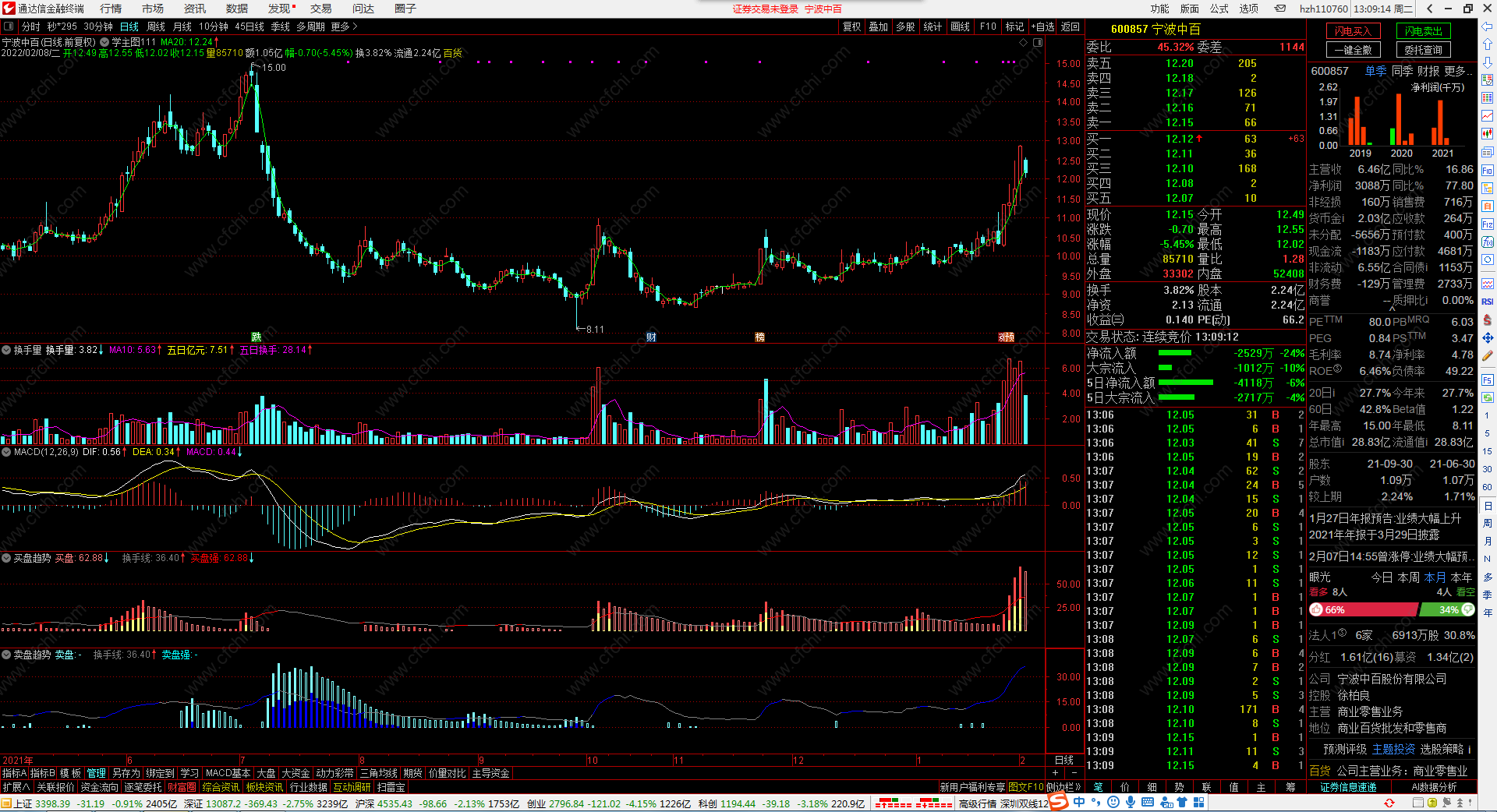
Task: Click the red sync icon in status bar
Action: click(x=1389, y=803)
